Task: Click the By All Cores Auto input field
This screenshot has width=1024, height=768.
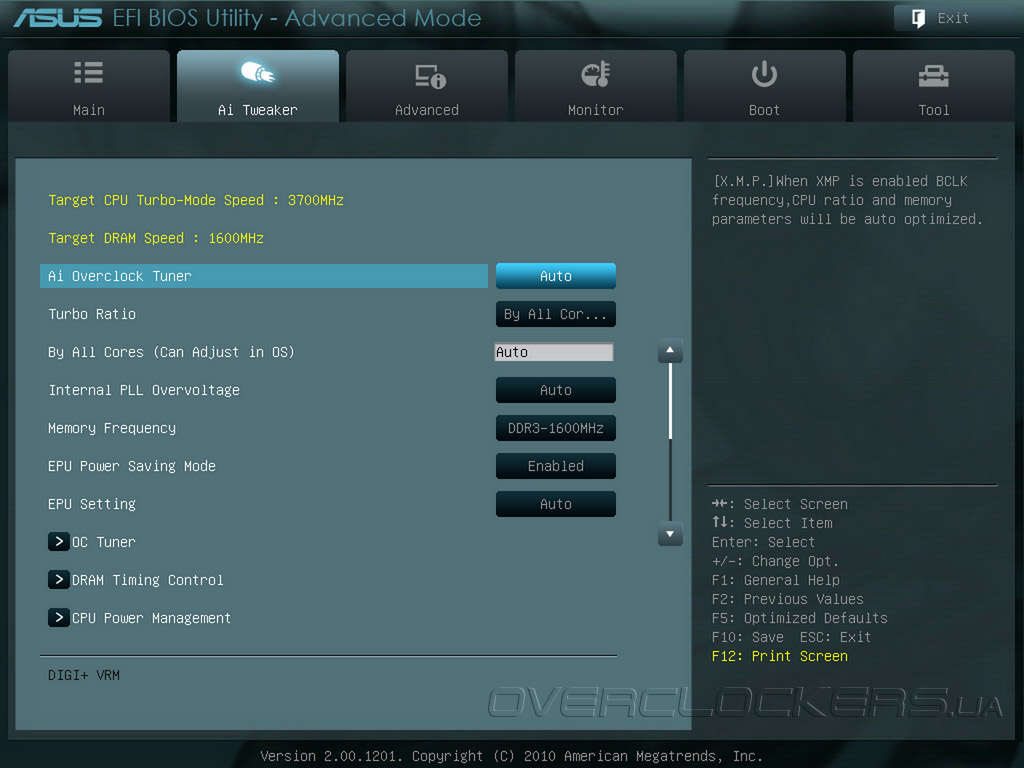Action: pyautogui.click(x=554, y=352)
